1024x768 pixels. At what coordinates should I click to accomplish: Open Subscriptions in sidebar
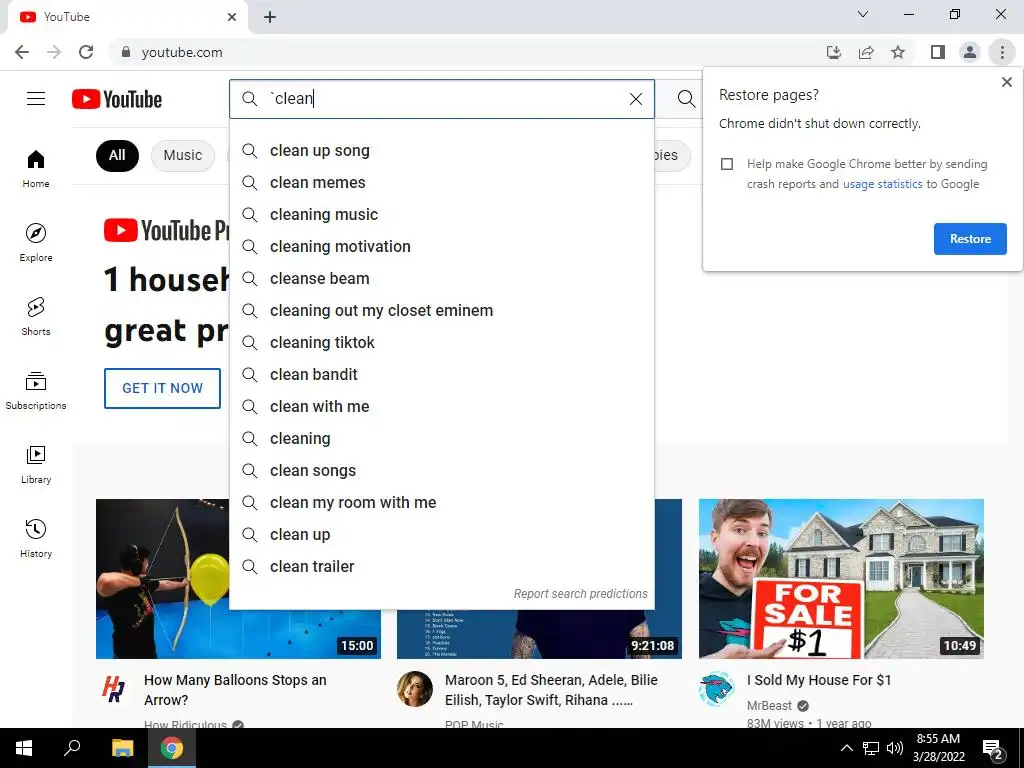point(36,391)
